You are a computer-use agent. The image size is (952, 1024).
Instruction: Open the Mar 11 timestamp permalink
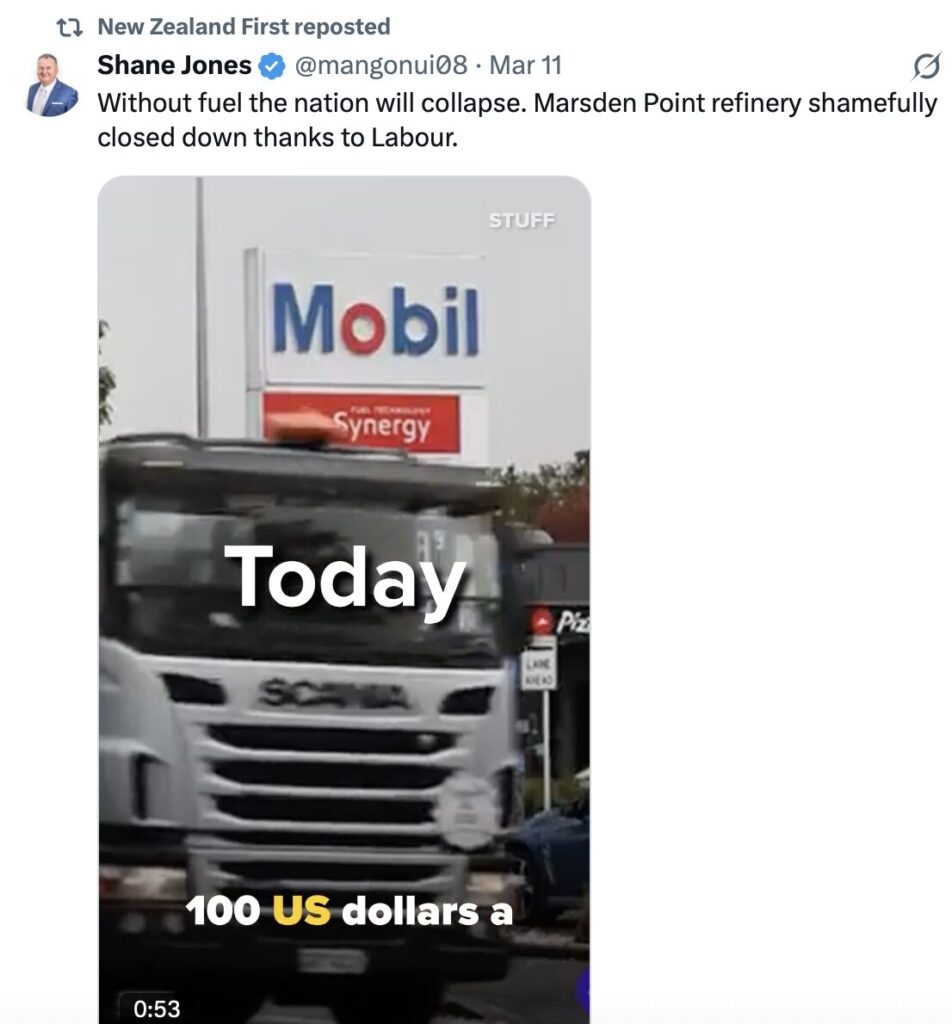[525, 65]
